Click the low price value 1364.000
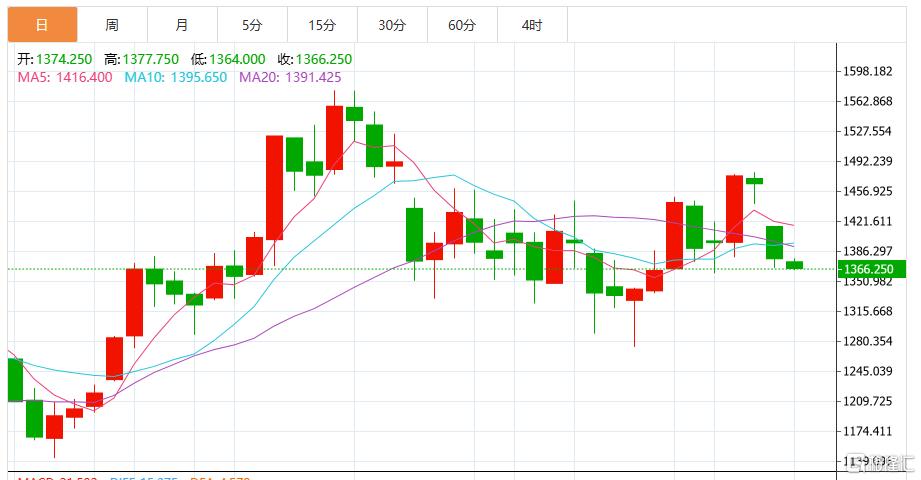 pos(237,59)
